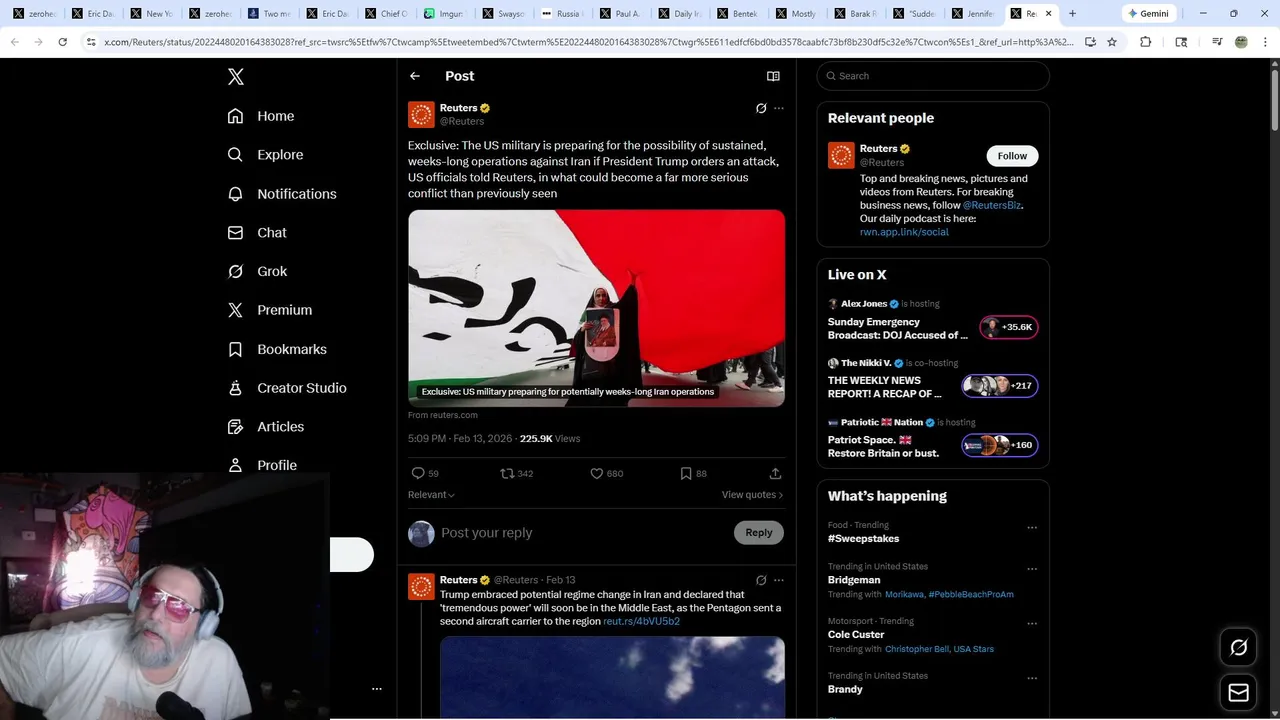This screenshot has height=720, width=1280.
Task: Open Christopher Bell, USA Stars trend link
Action: [x=939, y=649]
